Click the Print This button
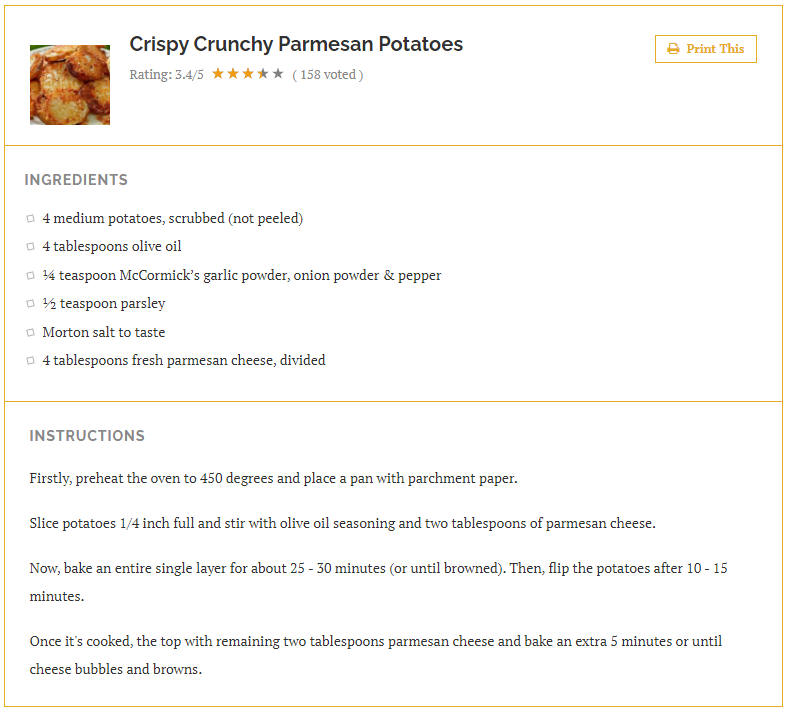 point(705,49)
